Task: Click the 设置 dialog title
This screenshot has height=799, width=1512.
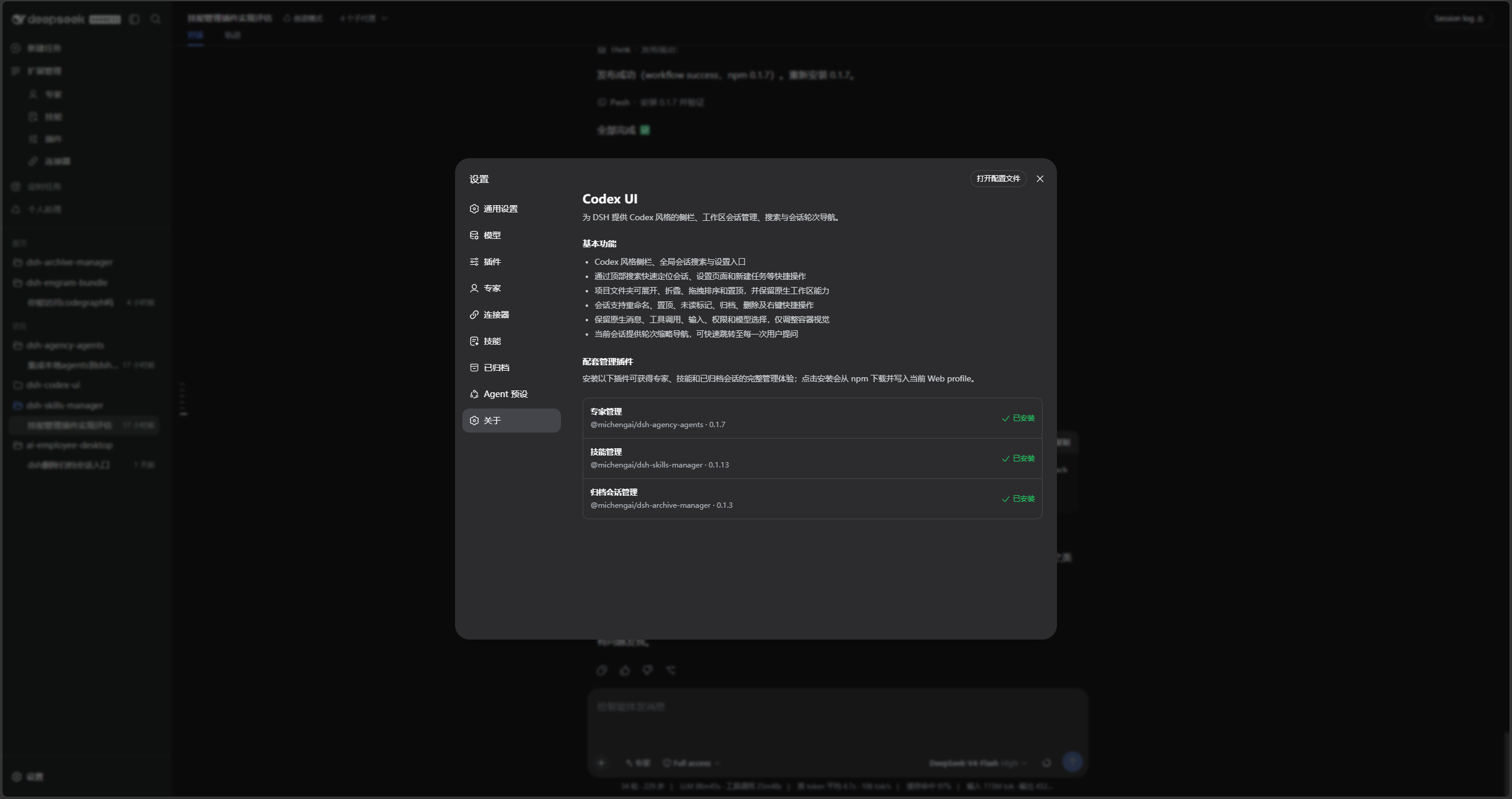Action: [479, 179]
